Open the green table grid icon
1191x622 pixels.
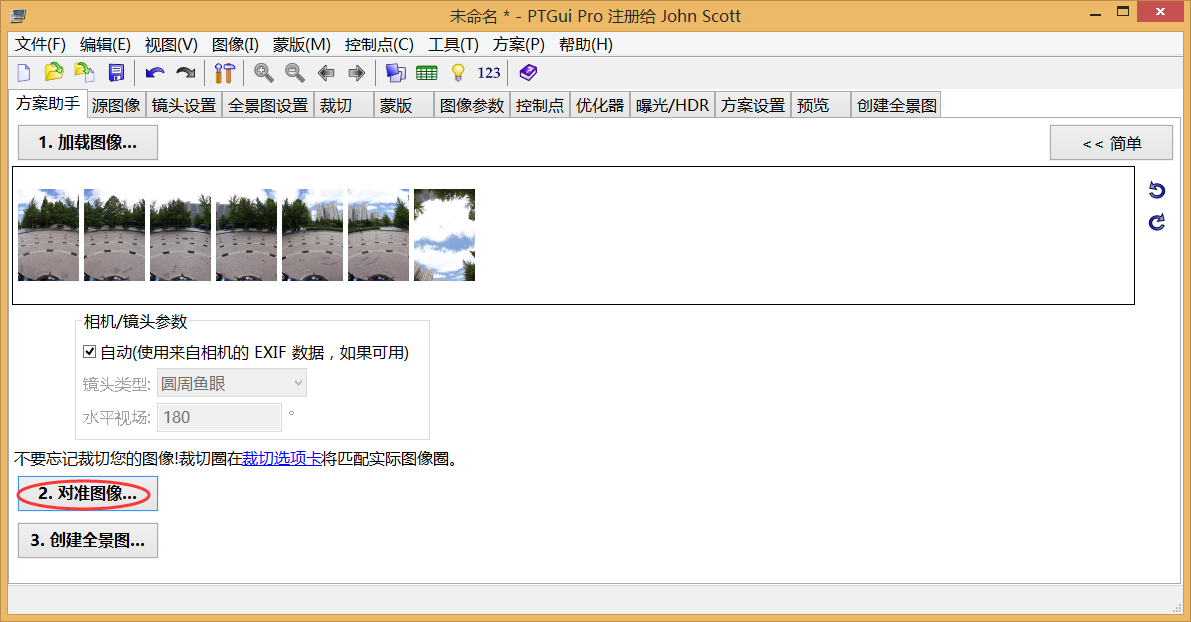(x=427, y=72)
